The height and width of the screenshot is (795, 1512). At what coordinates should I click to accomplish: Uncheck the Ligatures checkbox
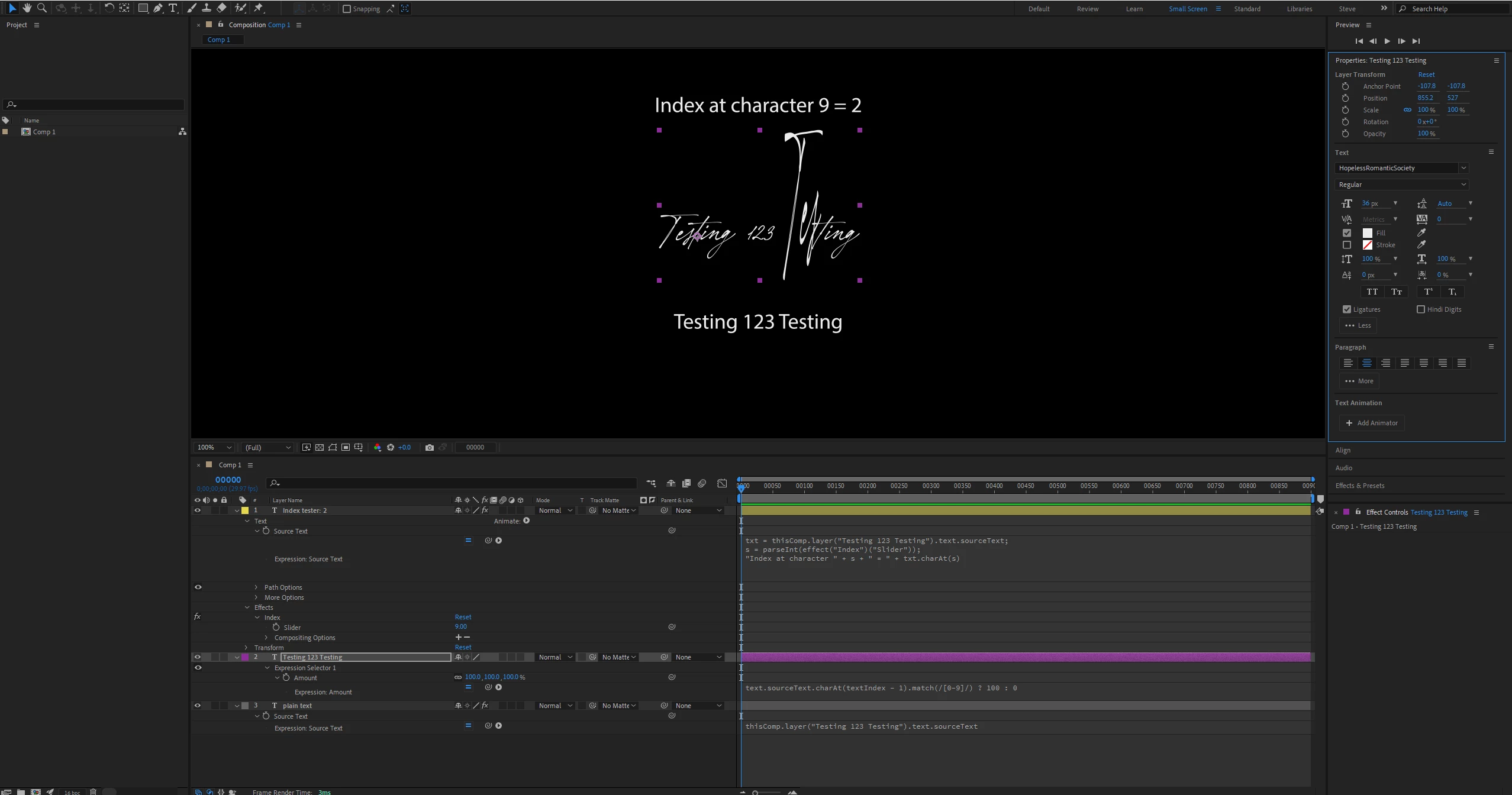pos(1347,309)
